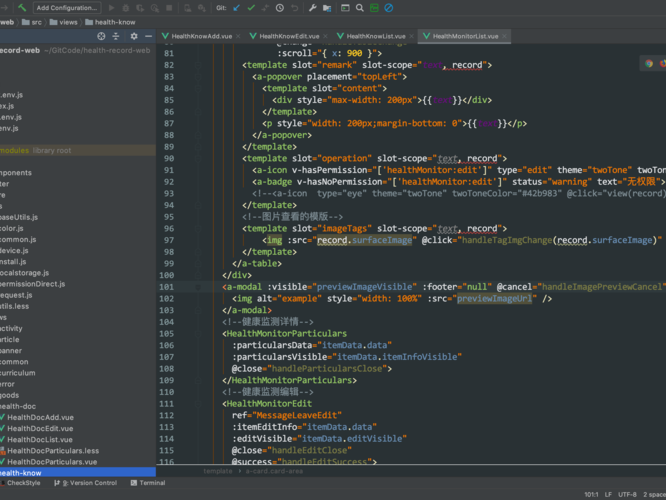This screenshot has height=500, width=666.
Task: Open Project Structure folder icon
Action: 327,8
